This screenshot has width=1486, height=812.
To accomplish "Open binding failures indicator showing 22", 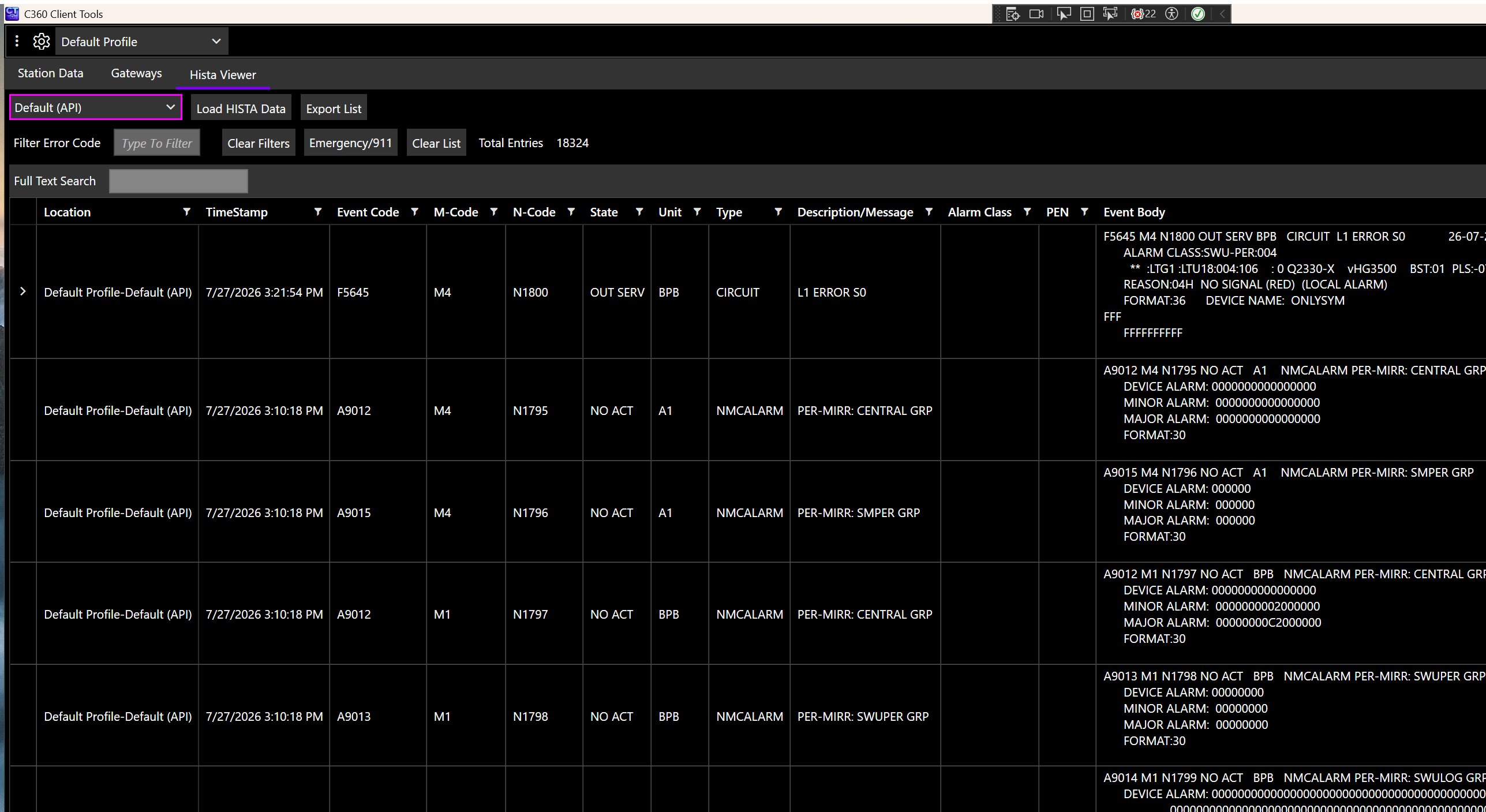I will [x=1144, y=14].
